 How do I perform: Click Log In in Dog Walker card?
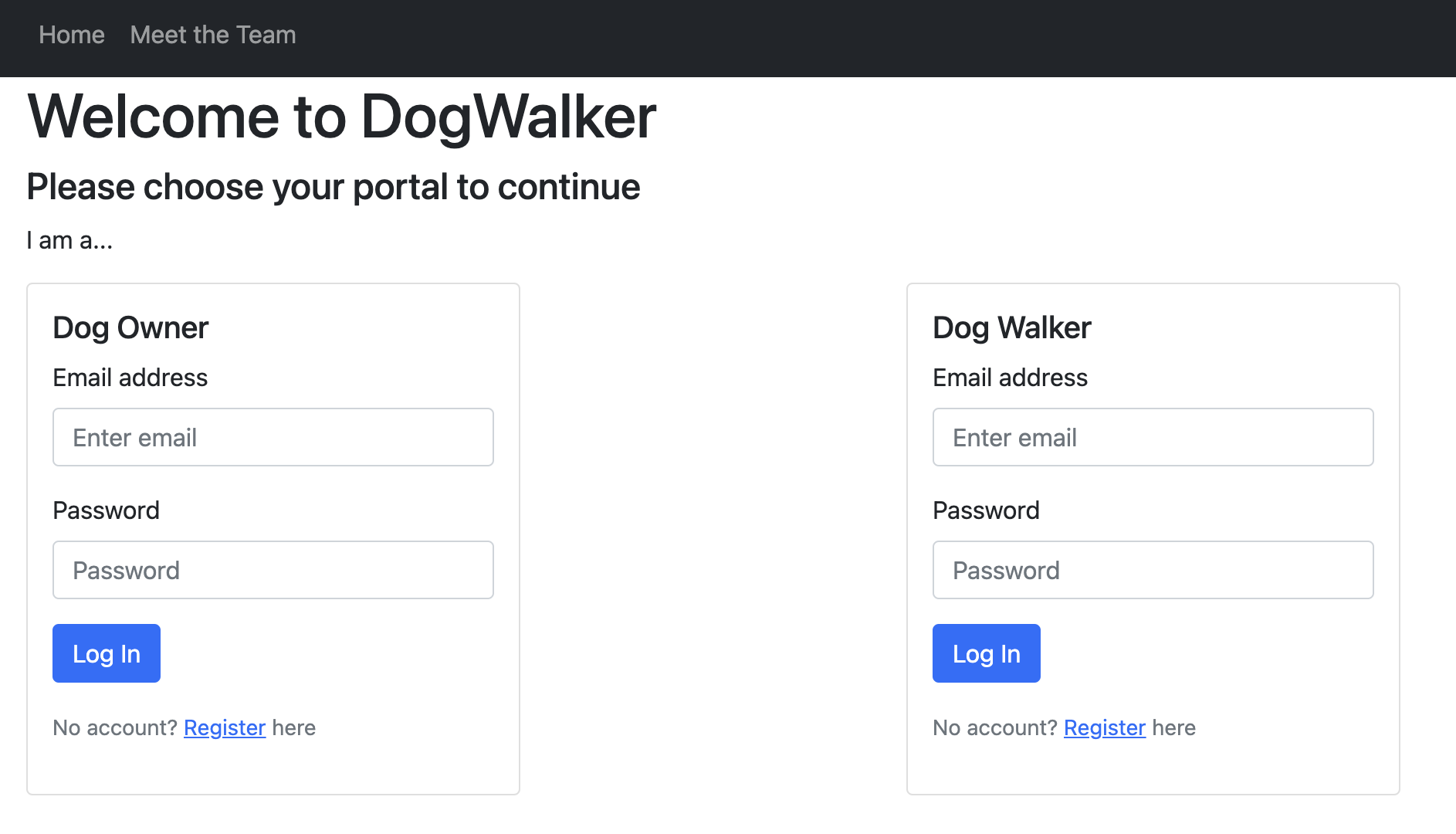pyautogui.click(x=987, y=653)
